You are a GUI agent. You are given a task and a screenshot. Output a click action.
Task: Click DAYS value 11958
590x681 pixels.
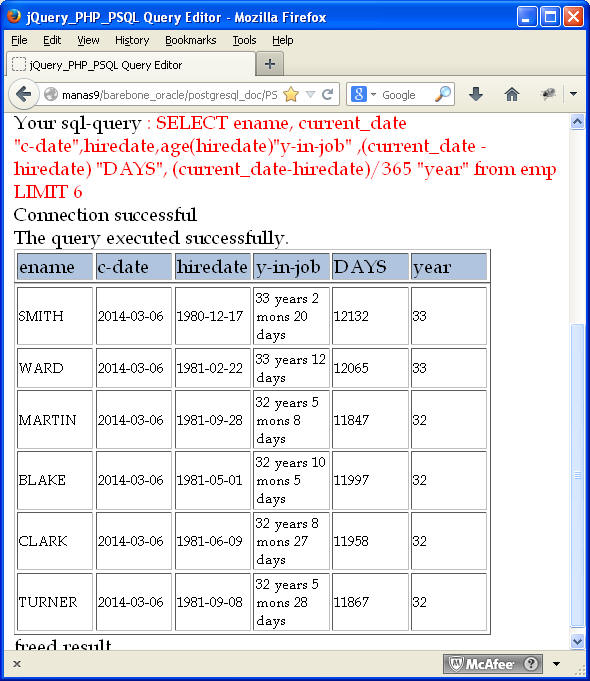[x=370, y=541]
